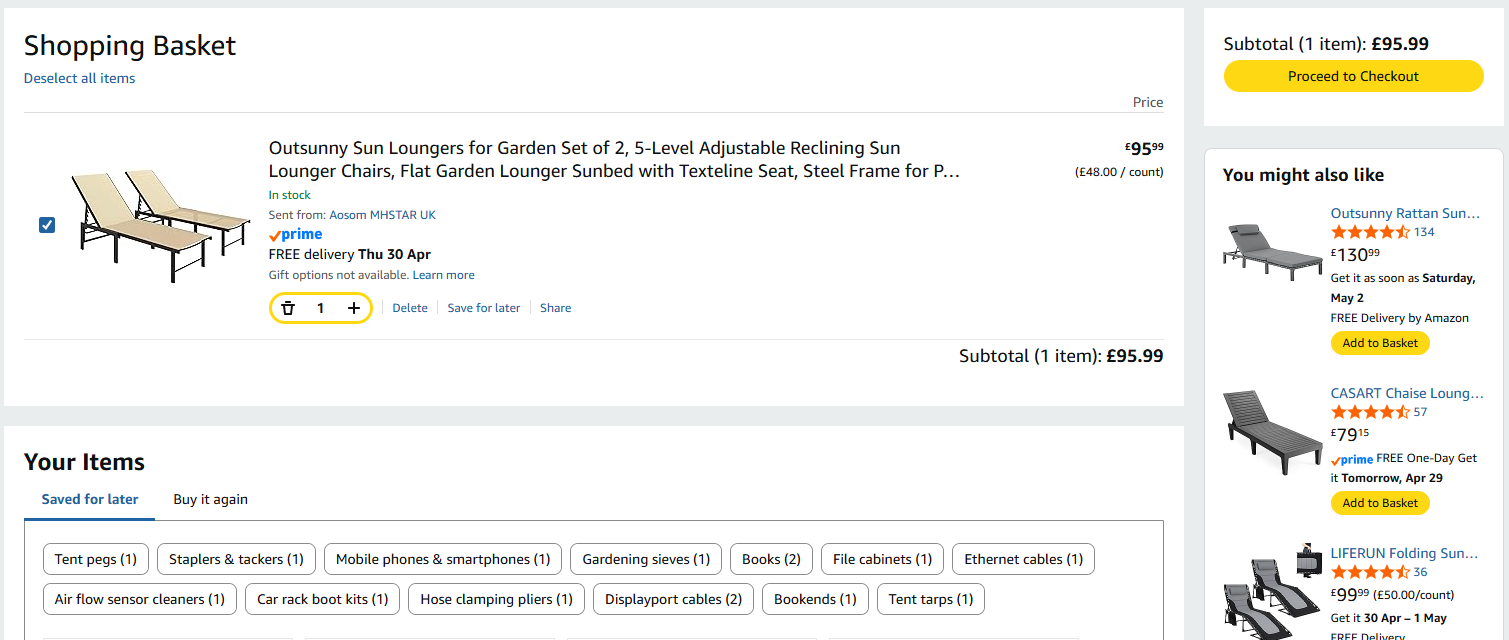Uncheck the Outsunny Sun Loungers item checkbox
1509x640 pixels.
point(47,225)
